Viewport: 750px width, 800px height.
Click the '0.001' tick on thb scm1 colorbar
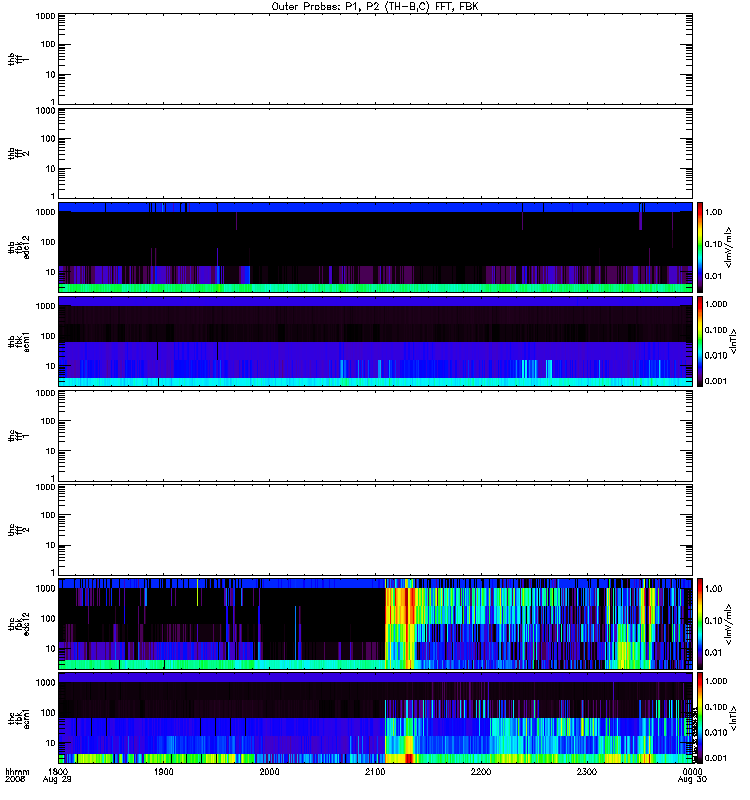point(716,381)
